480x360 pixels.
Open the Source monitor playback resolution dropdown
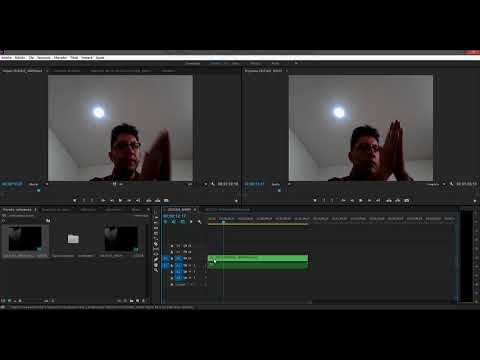tap(197, 184)
